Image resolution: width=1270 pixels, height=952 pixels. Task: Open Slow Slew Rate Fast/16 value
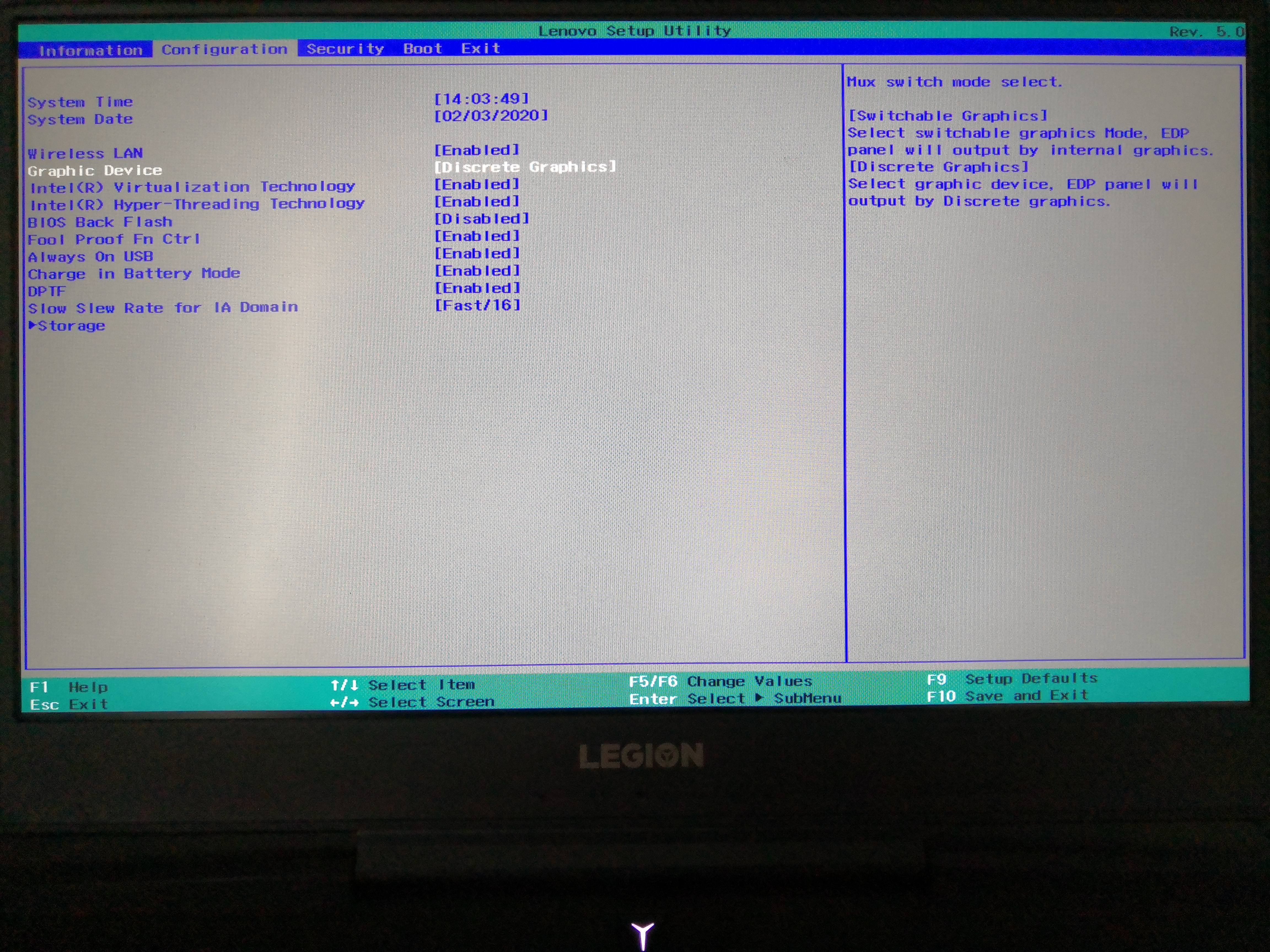coord(477,305)
